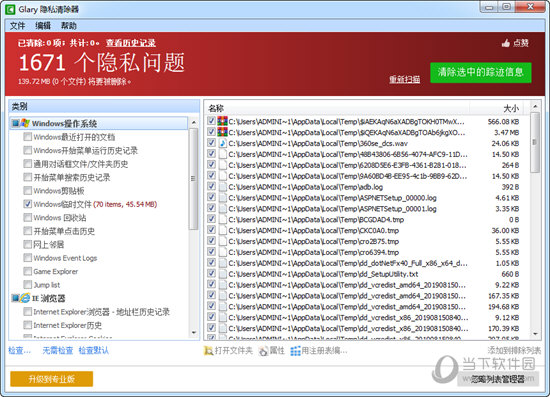Check Windows剪贴板 checkbox

pos(27,190)
